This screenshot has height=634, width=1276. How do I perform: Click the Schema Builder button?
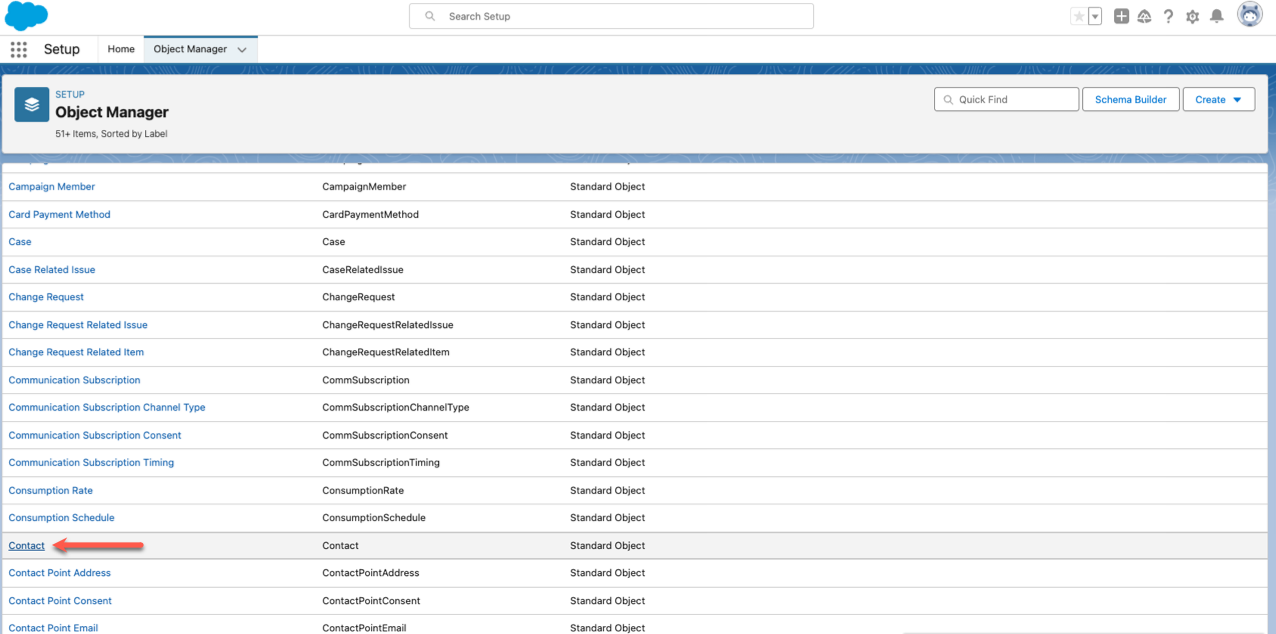(1130, 100)
